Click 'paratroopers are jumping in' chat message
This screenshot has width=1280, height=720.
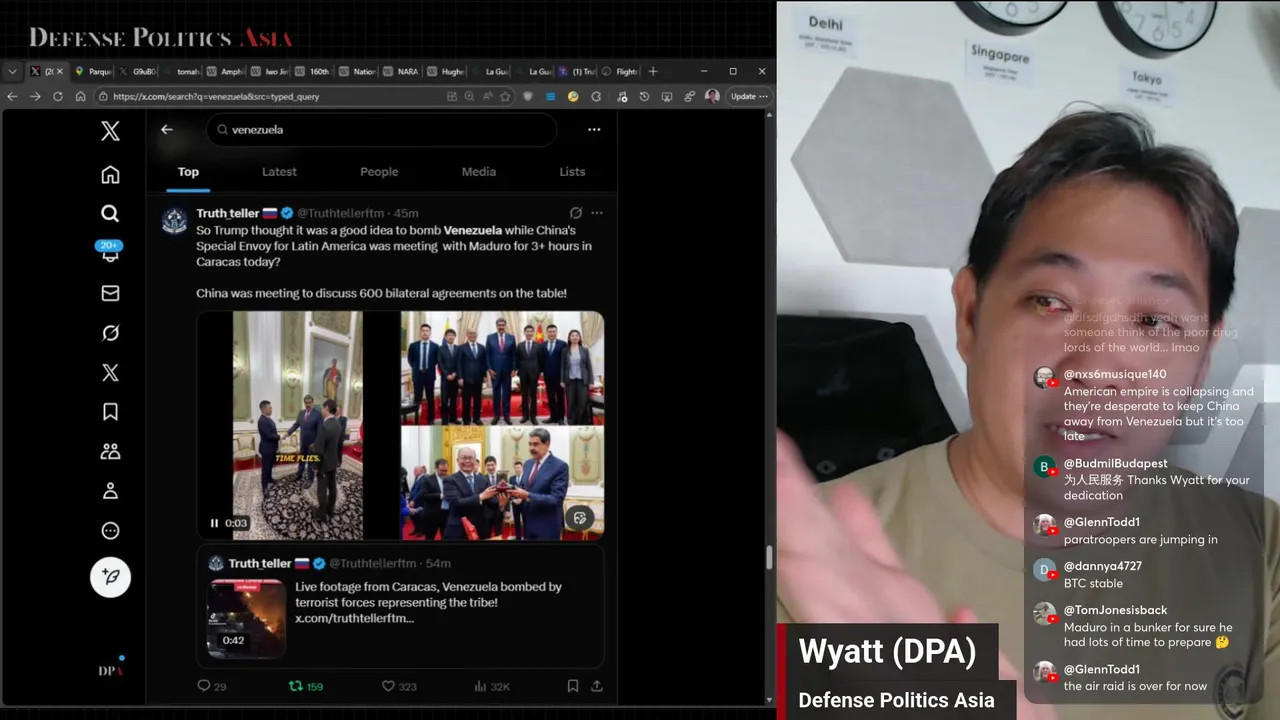[x=1140, y=540]
